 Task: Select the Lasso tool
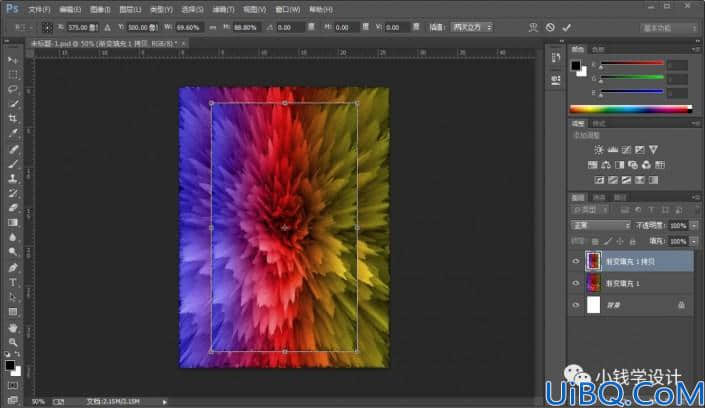coord(13,90)
